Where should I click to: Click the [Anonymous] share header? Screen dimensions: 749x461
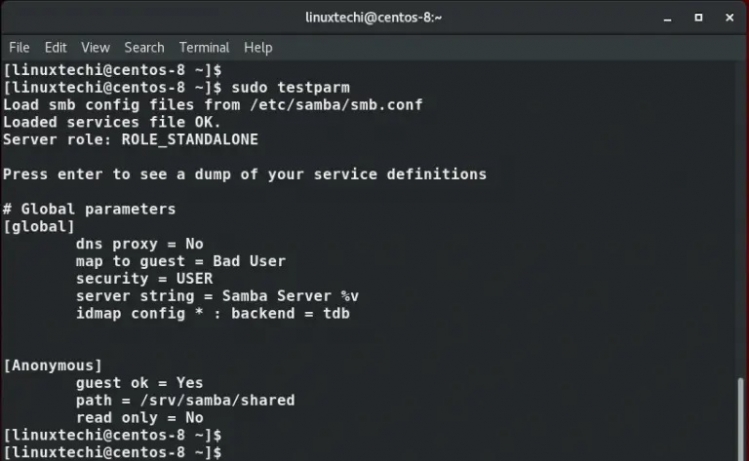click(x=52, y=365)
